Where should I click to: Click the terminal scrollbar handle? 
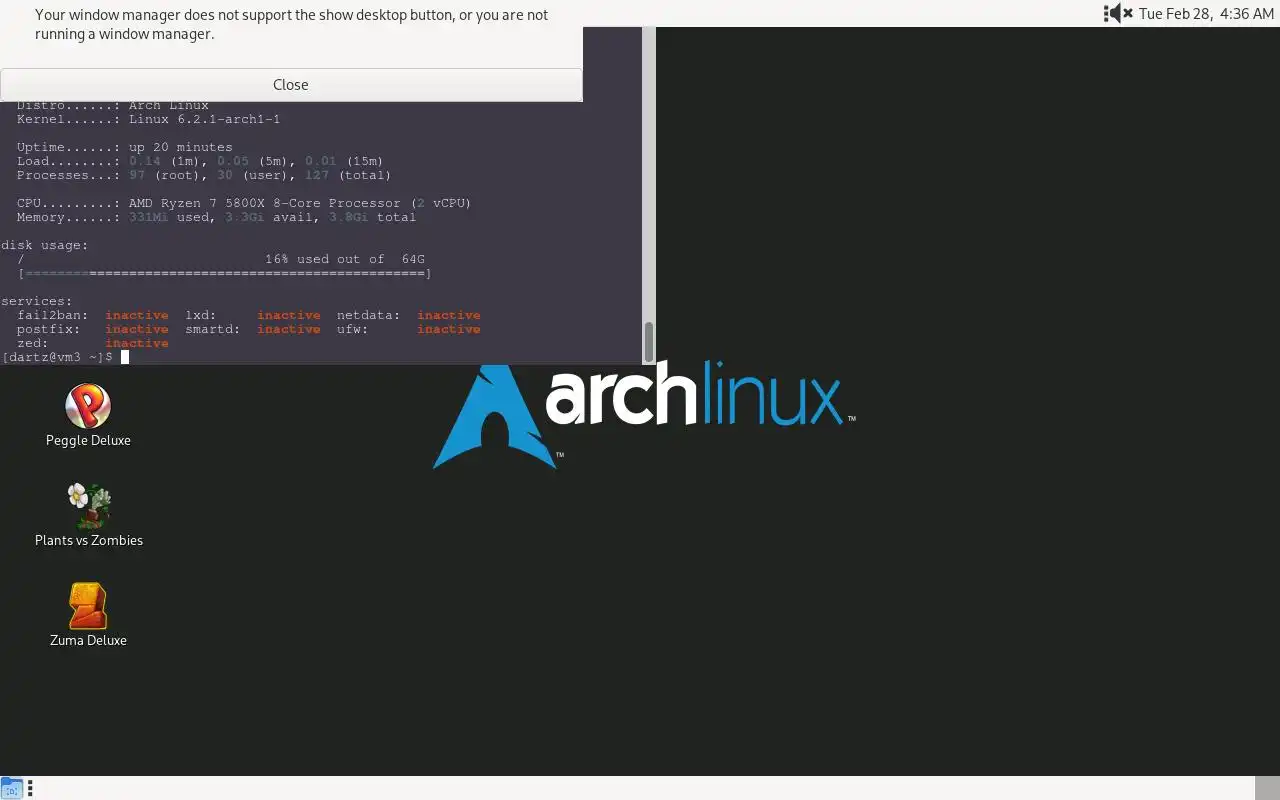(x=648, y=342)
